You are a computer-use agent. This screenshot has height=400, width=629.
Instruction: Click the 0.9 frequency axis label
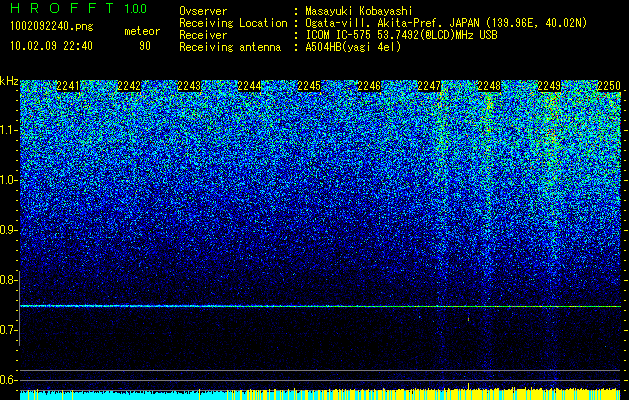[8, 230]
